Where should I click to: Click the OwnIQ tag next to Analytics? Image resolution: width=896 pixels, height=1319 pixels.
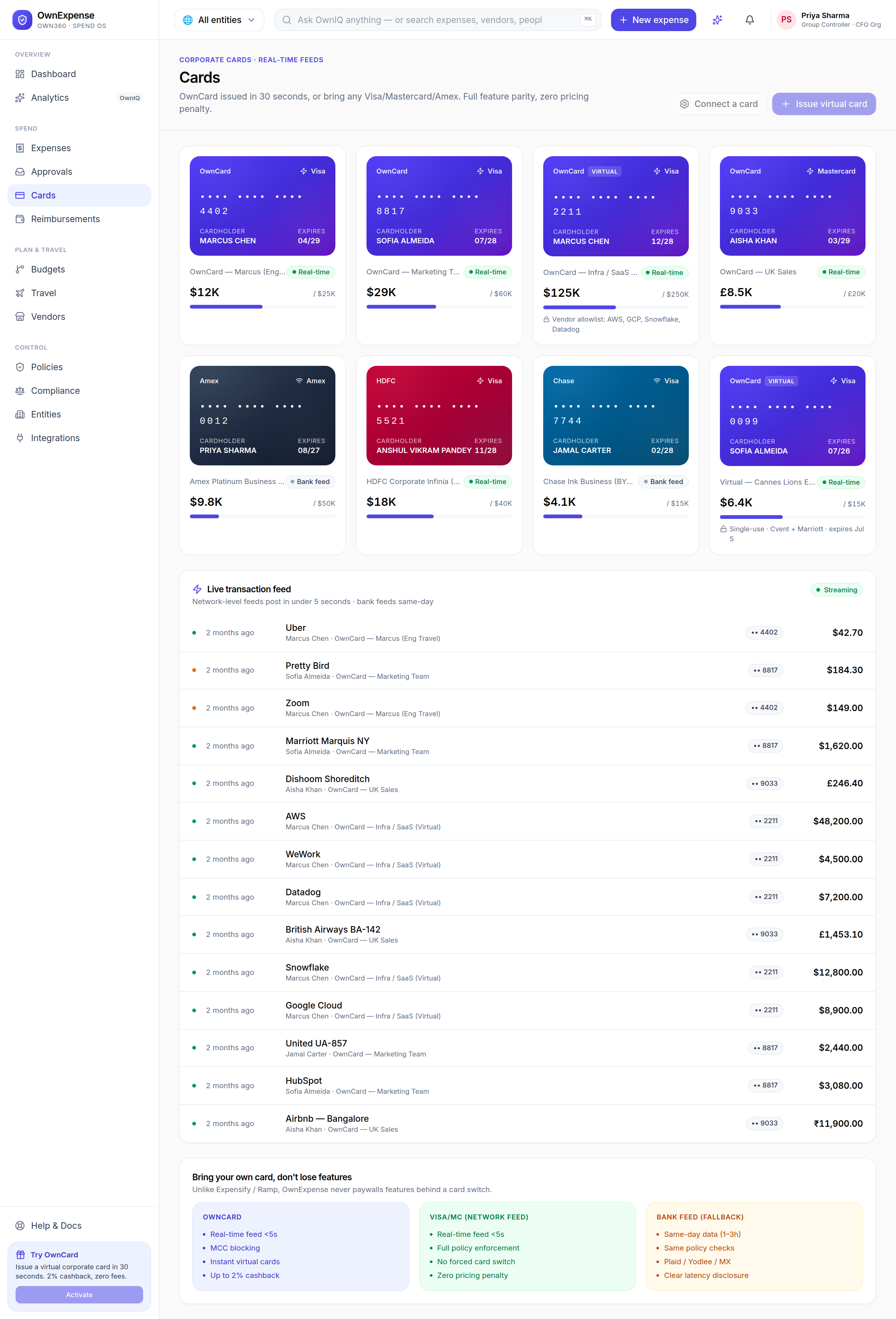(x=129, y=98)
